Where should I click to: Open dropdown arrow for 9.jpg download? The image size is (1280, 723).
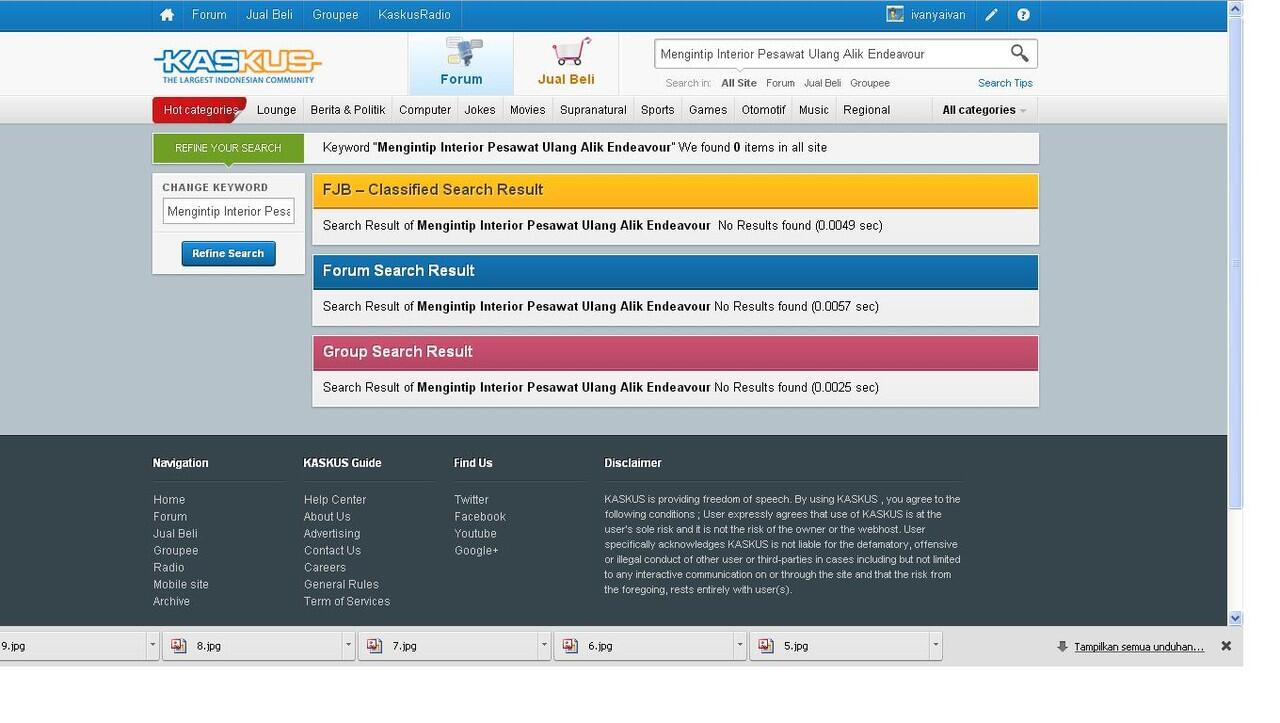coord(152,646)
